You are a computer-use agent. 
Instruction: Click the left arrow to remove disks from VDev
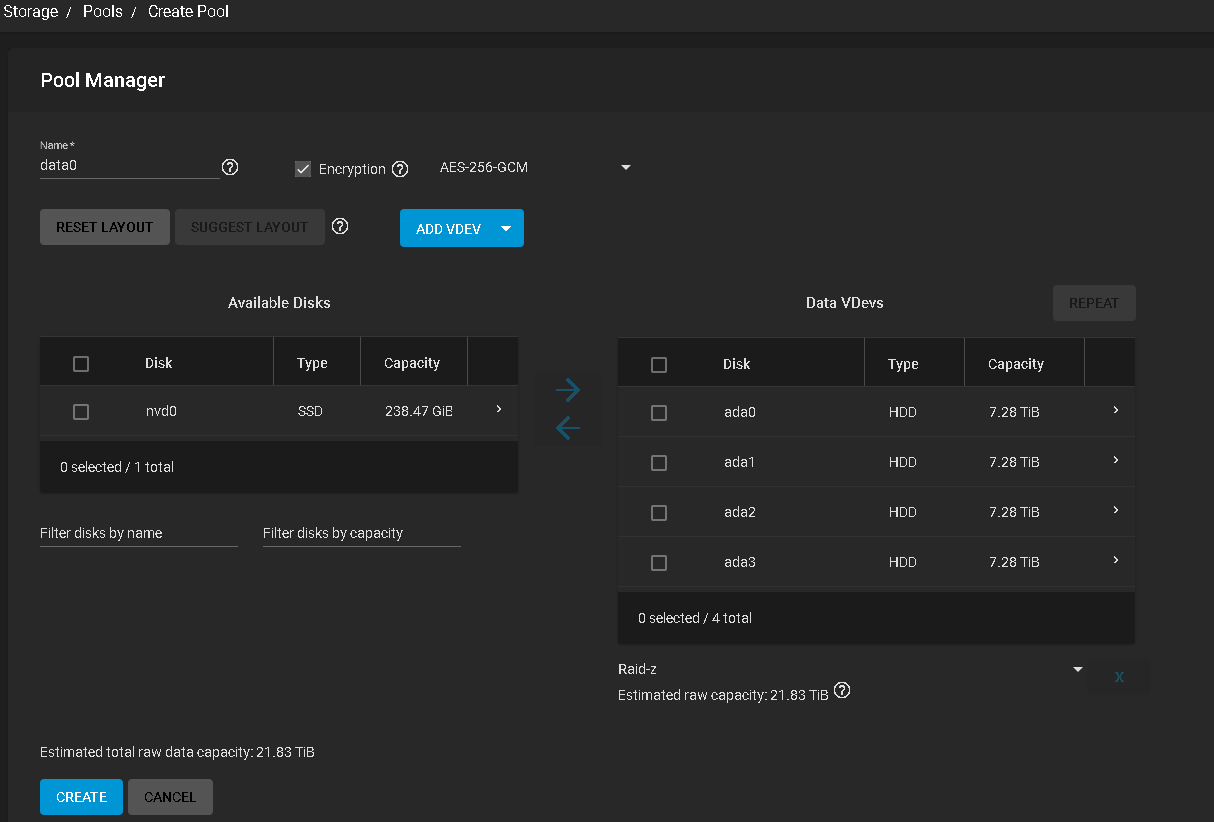click(567, 429)
